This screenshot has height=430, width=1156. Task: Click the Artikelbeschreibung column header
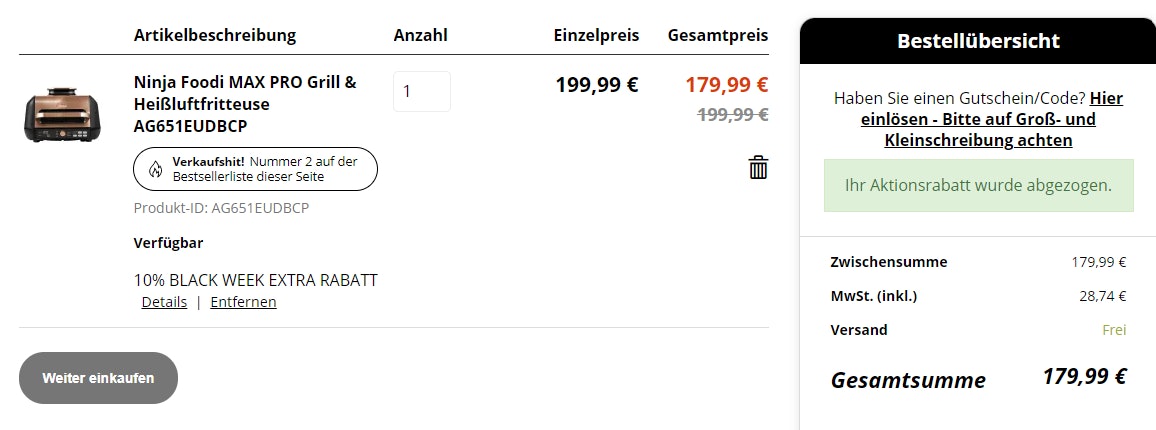point(215,35)
